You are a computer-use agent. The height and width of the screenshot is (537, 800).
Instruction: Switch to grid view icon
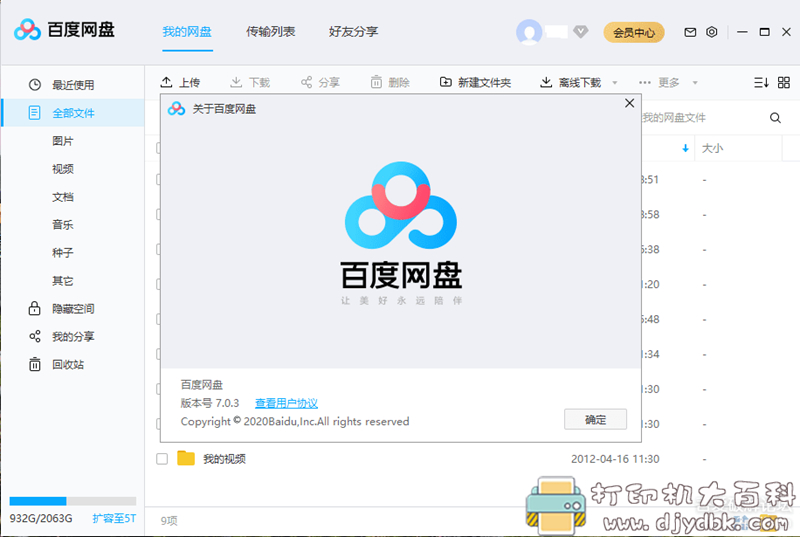pos(784,83)
